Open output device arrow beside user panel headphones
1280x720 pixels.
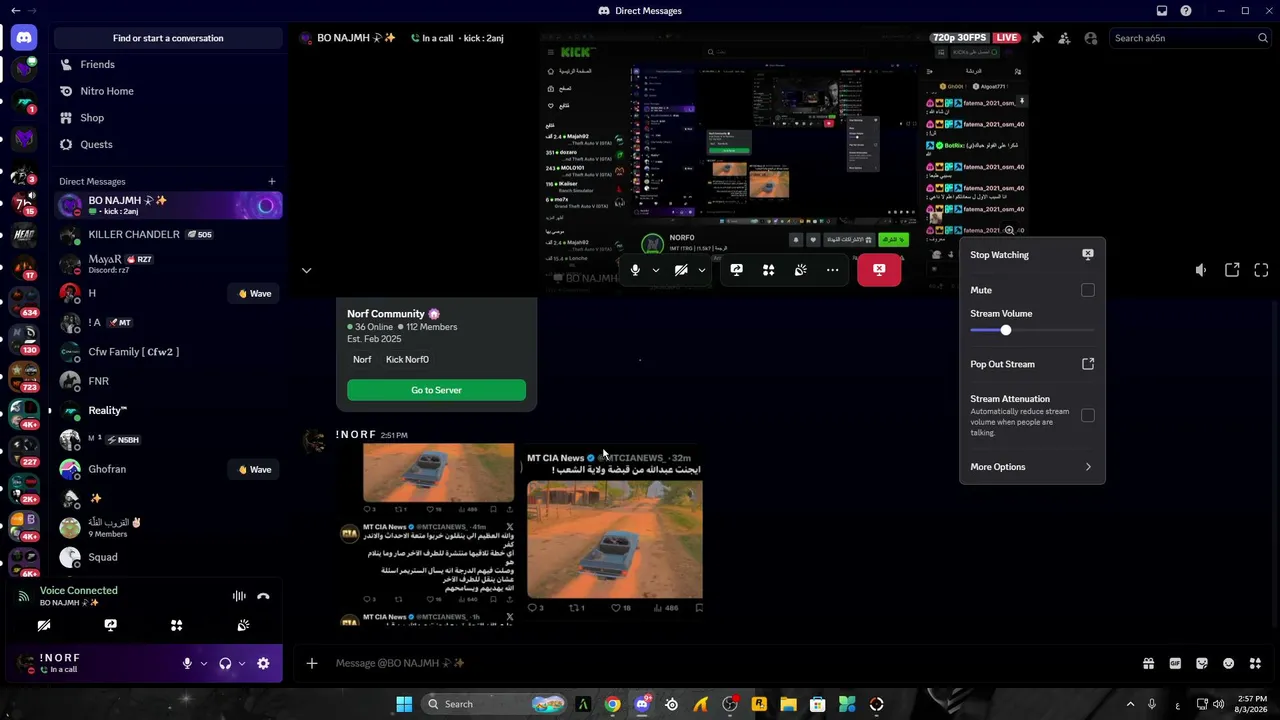[x=242, y=663]
